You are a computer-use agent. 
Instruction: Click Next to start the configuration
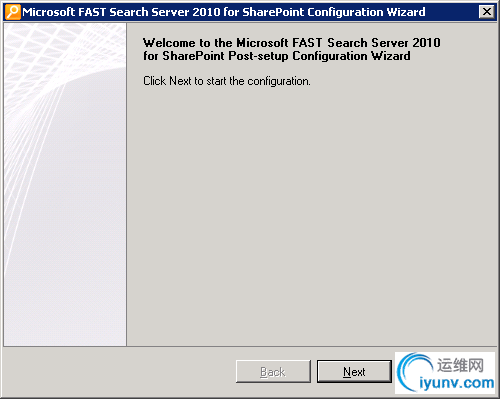354,371
